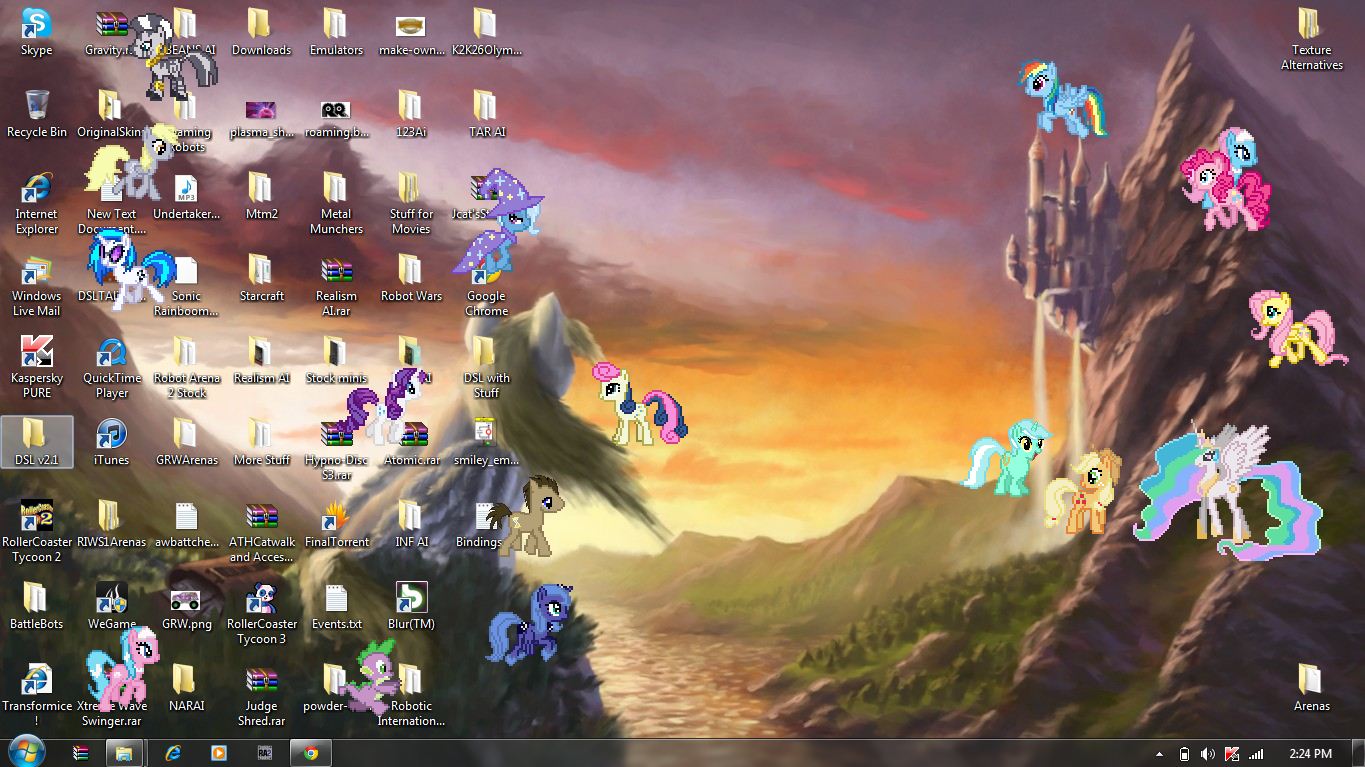Select the DSL with Stuff folder
This screenshot has height=767, width=1365.
tap(486, 367)
